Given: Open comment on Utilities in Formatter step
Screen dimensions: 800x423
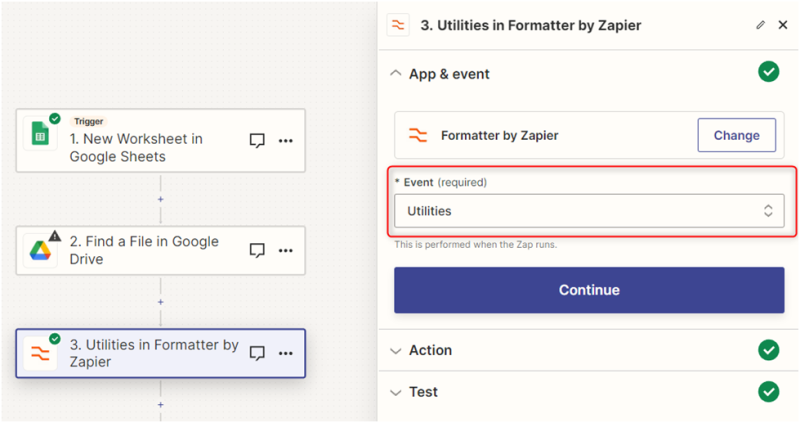Looking at the screenshot, I should (257, 353).
